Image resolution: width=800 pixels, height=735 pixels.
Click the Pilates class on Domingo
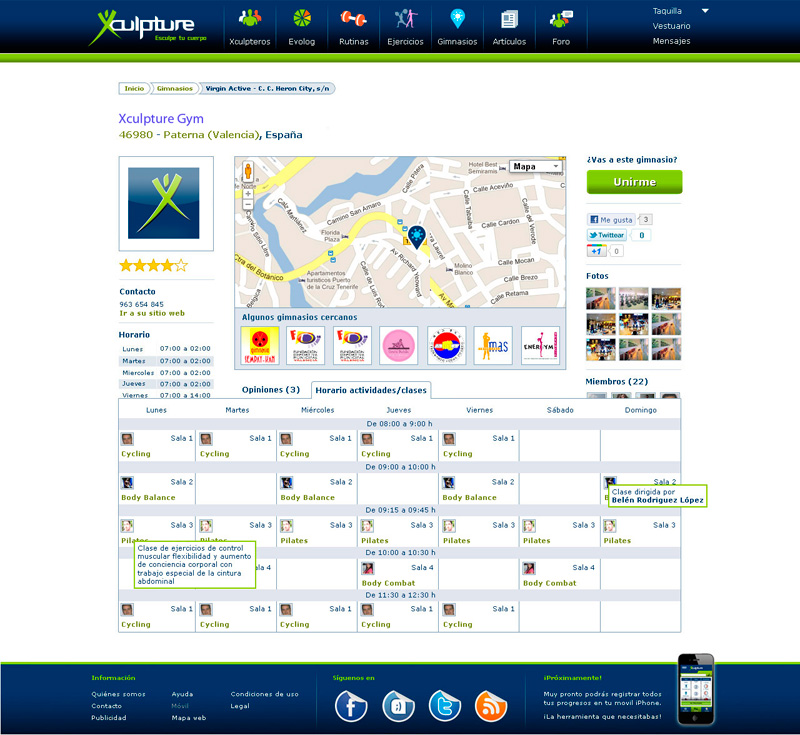[x=617, y=541]
